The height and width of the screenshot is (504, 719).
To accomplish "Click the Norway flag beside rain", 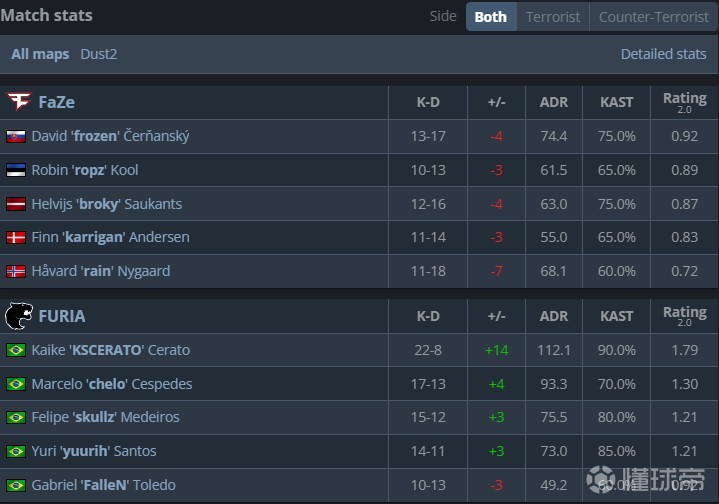I will (x=16, y=271).
